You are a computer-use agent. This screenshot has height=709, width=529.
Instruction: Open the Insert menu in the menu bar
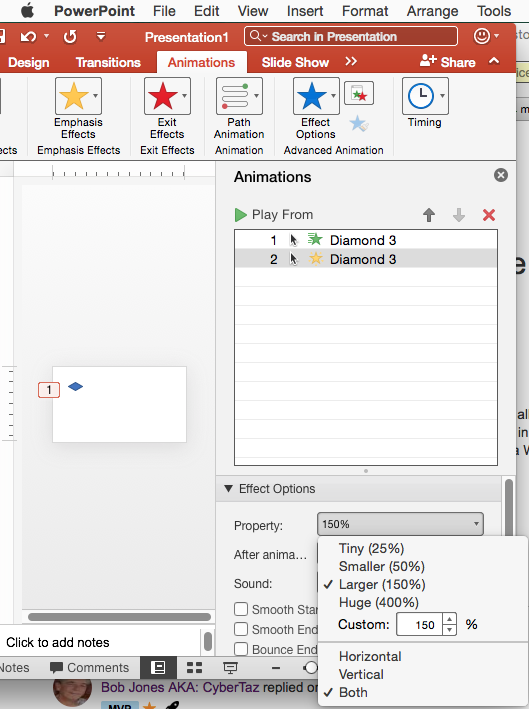[x=305, y=10]
